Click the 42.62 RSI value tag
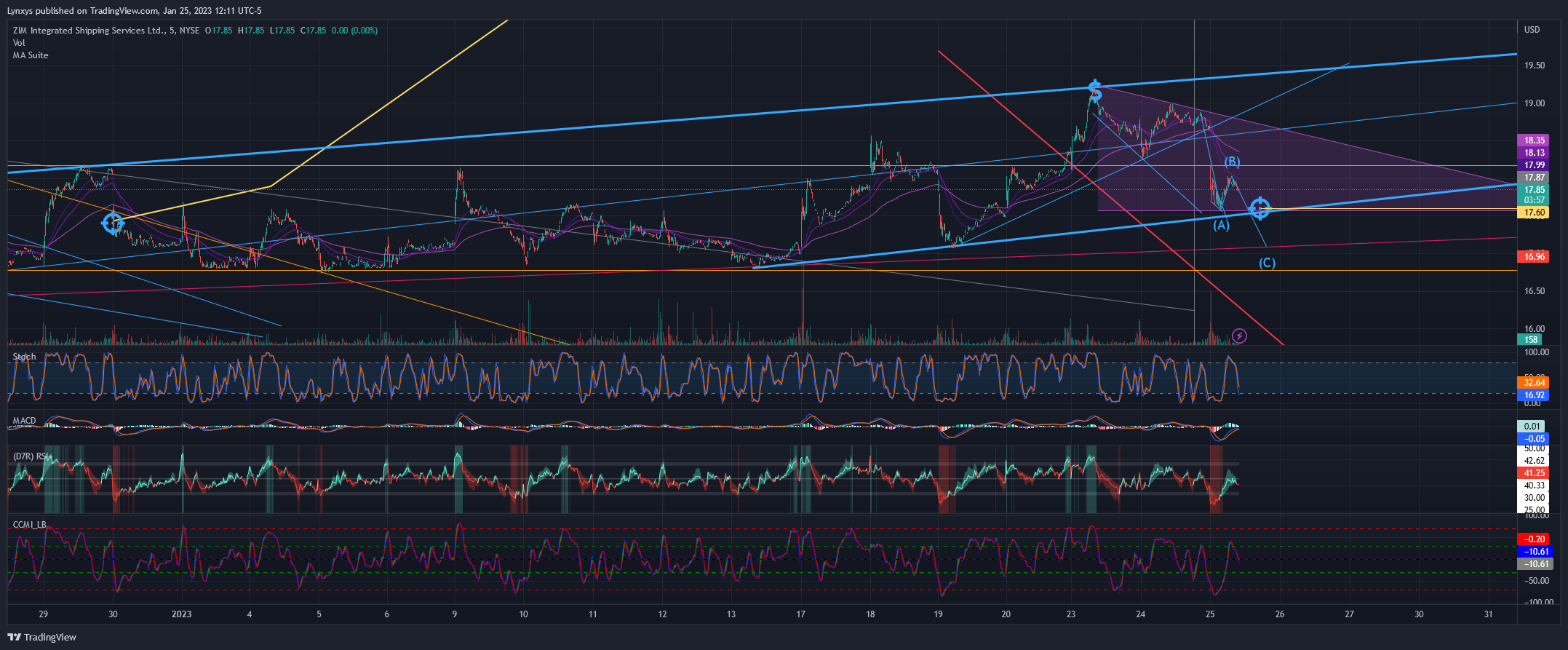The width and height of the screenshot is (1568, 650). 1535,461
